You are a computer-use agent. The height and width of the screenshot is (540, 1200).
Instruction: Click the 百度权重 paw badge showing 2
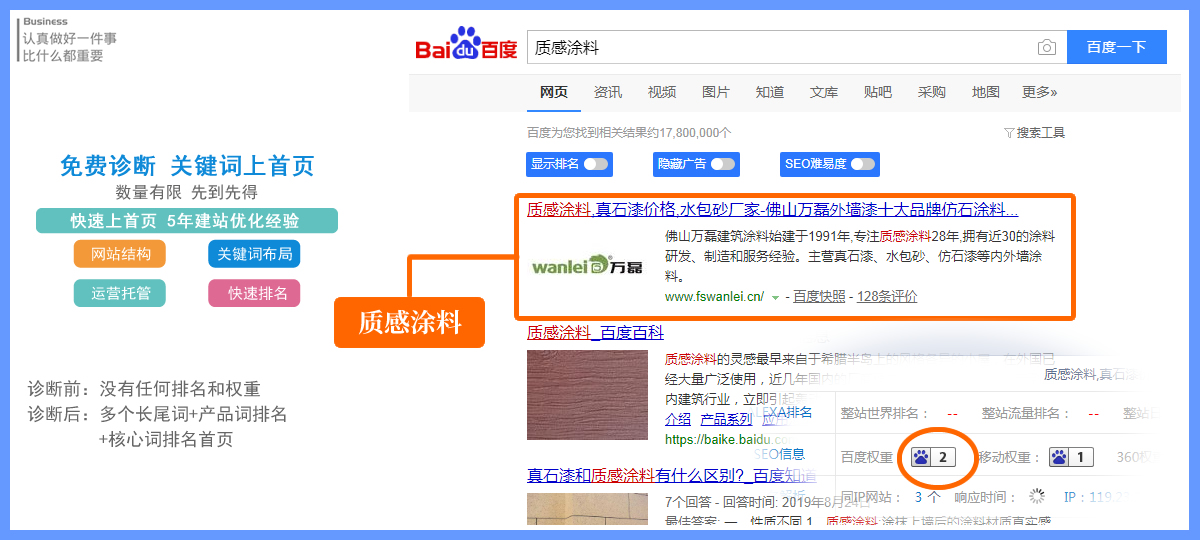[933, 457]
